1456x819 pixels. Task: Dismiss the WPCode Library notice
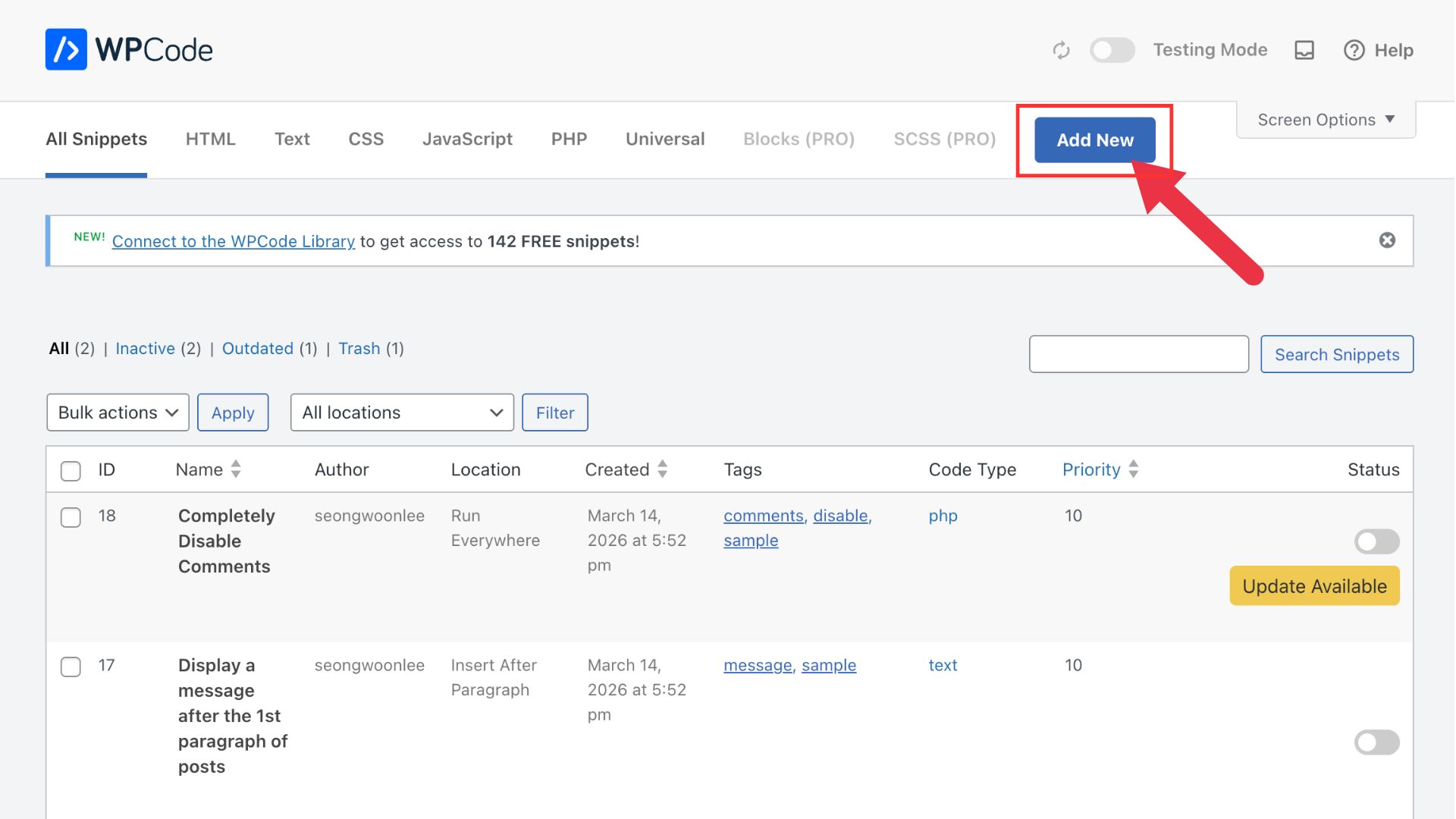[1387, 240]
